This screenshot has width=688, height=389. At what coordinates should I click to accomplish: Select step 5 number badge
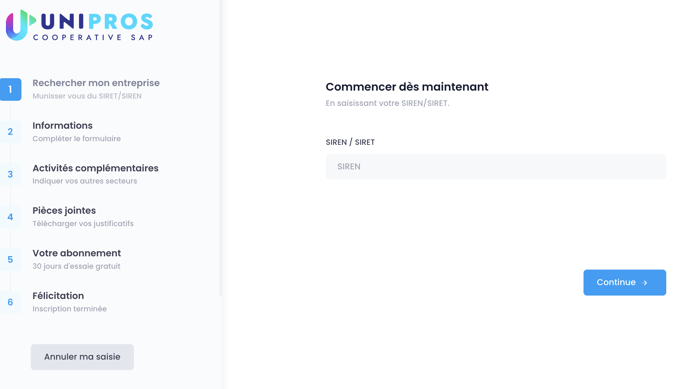click(x=11, y=260)
